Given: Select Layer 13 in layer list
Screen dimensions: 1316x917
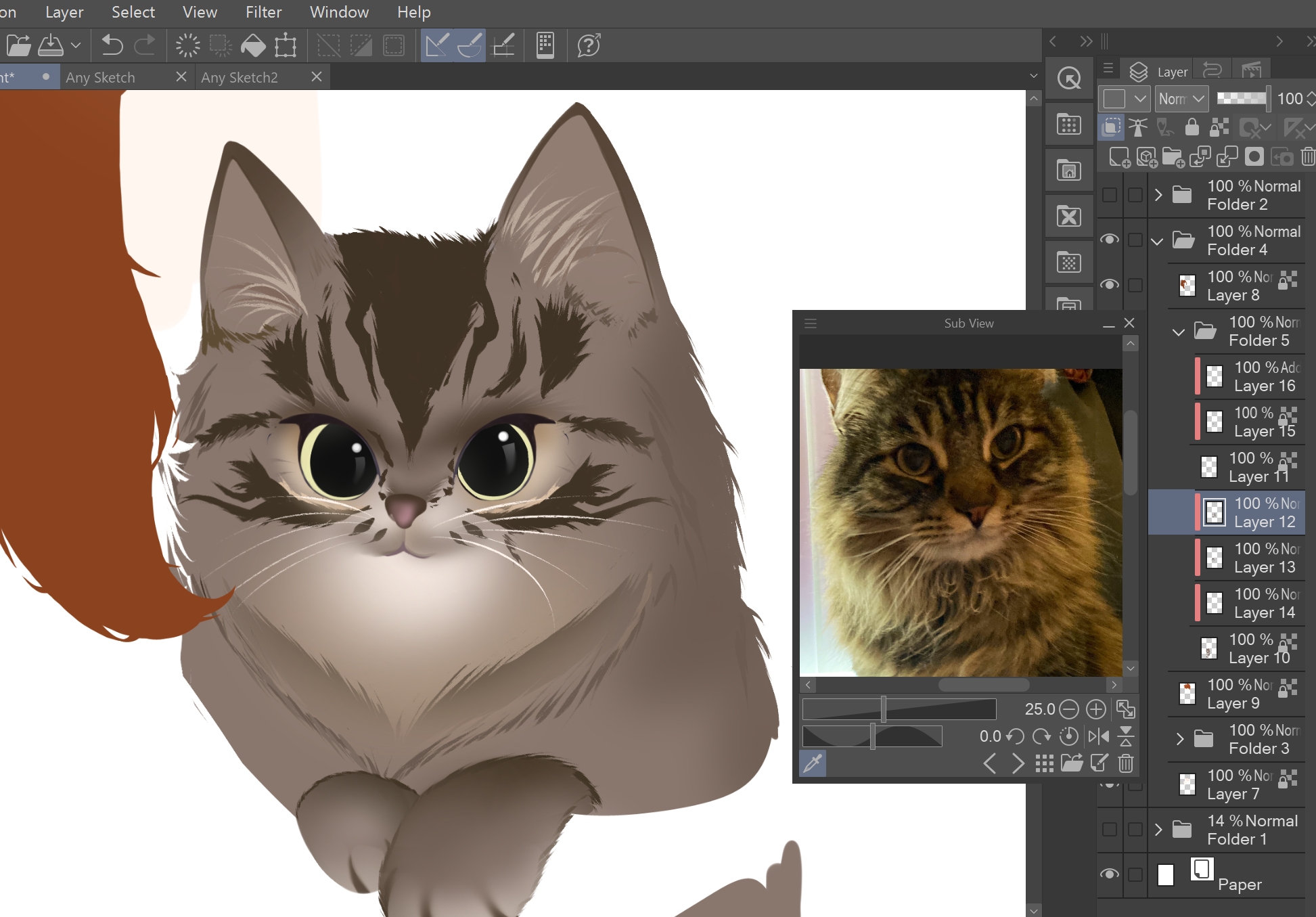Looking at the screenshot, I should [x=1263, y=558].
